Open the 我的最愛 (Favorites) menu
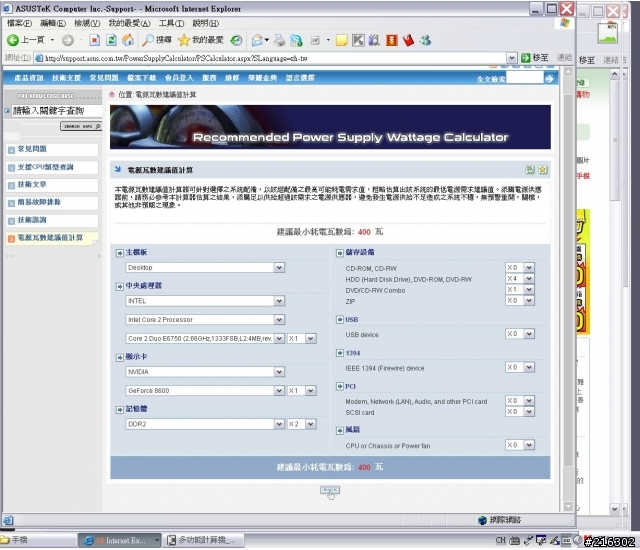The width and height of the screenshot is (640, 550). point(129,23)
